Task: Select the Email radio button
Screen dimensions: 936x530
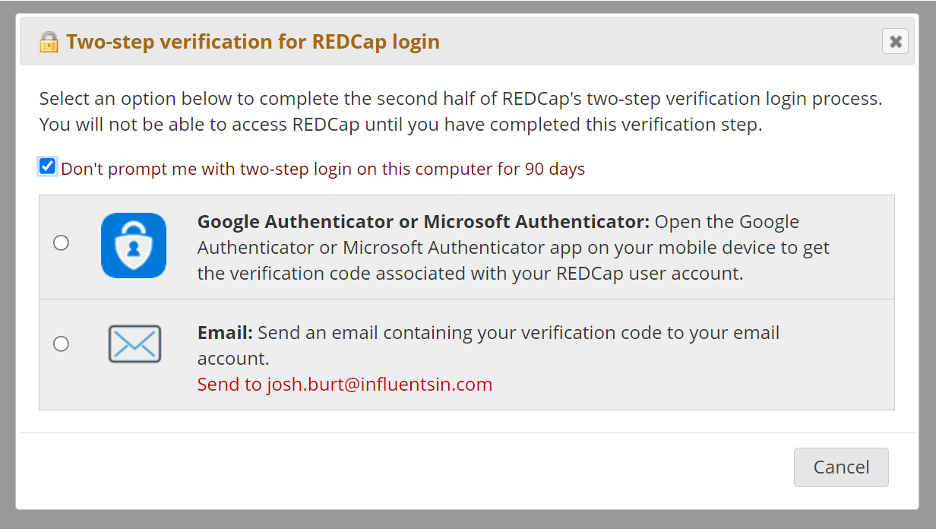Action: click(61, 344)
